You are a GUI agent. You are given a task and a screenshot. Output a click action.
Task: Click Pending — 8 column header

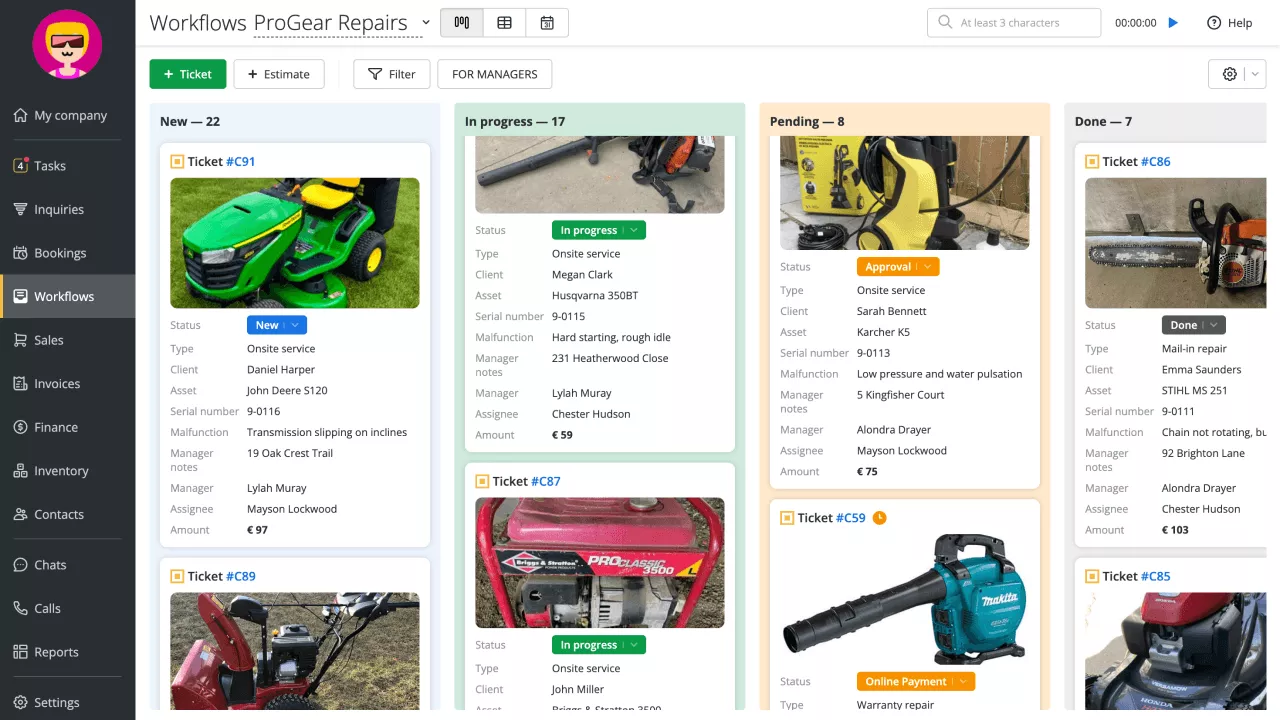[807, 121]
